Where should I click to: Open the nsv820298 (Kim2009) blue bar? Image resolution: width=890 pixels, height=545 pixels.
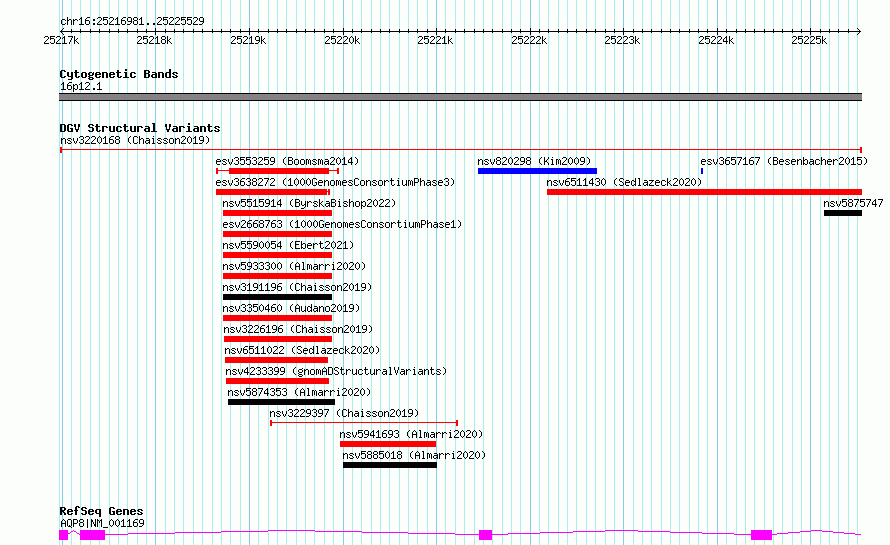click(x=537, y=171)
